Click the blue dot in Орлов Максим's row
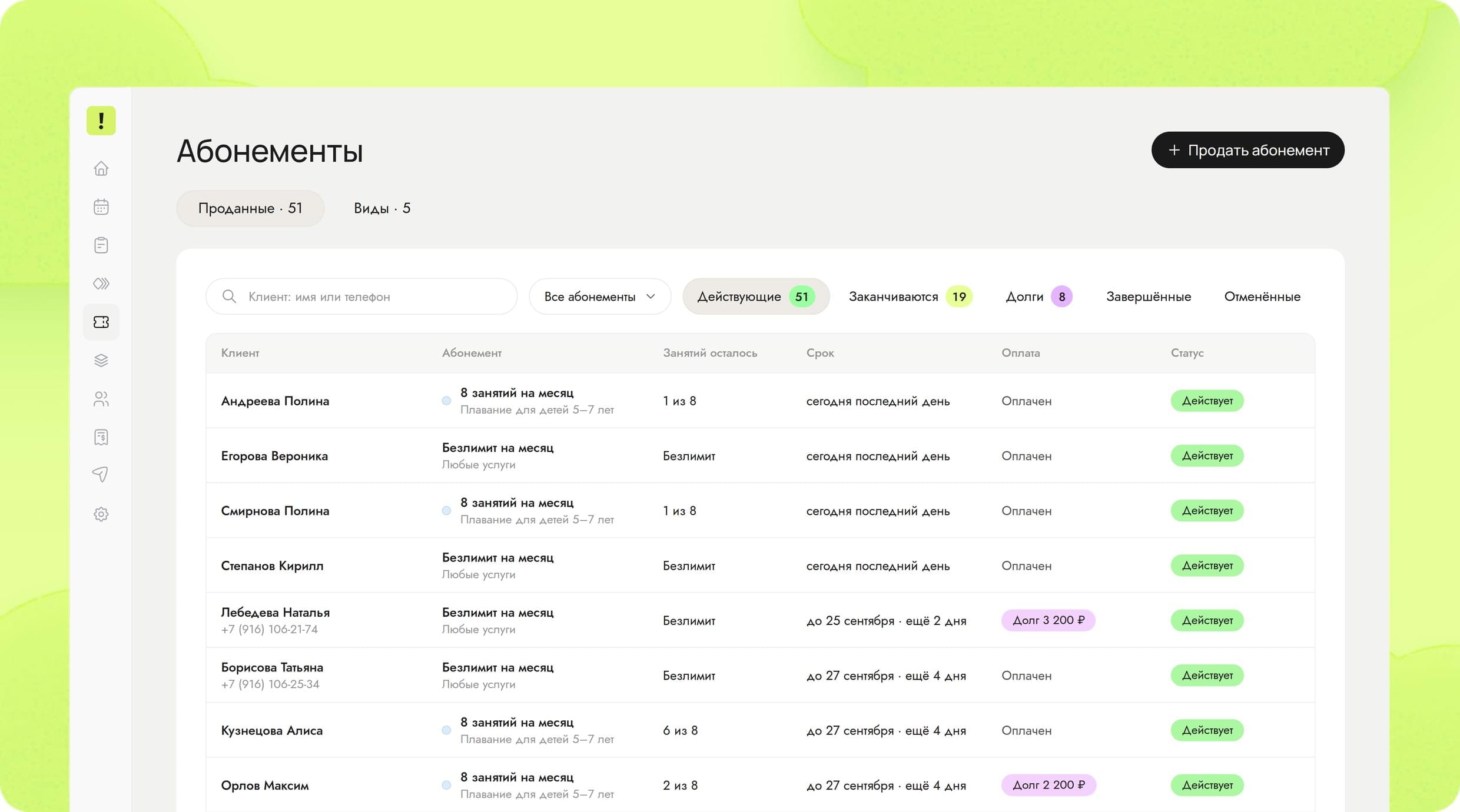This screenshot has width=1460, height=812. [446, 785]
